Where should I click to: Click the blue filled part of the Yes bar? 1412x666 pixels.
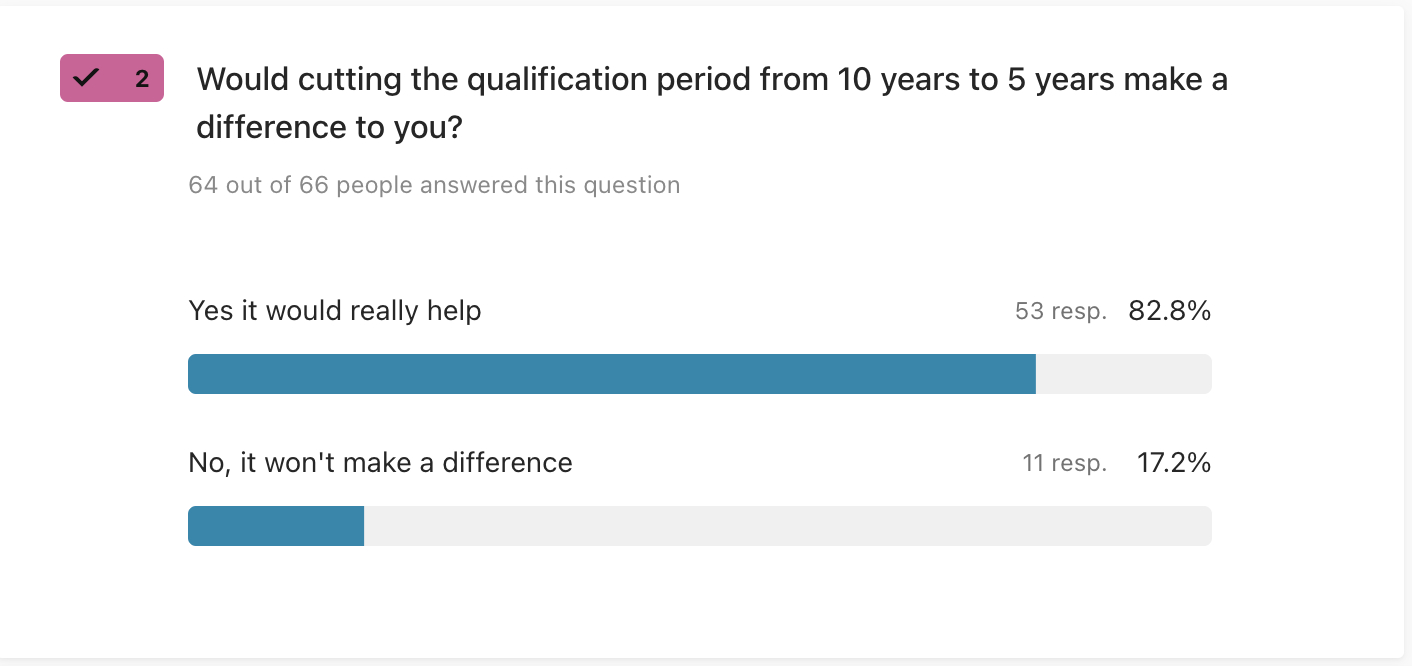pyautogui.click(x=611, y=374)
